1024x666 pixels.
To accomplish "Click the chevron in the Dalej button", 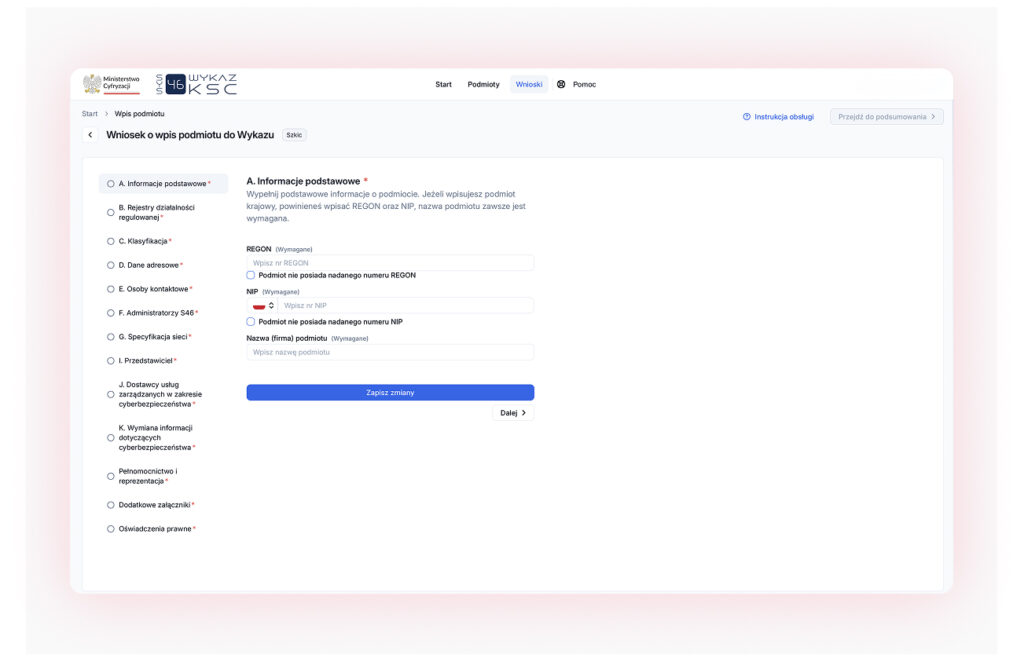I will (x=524, y=413).
